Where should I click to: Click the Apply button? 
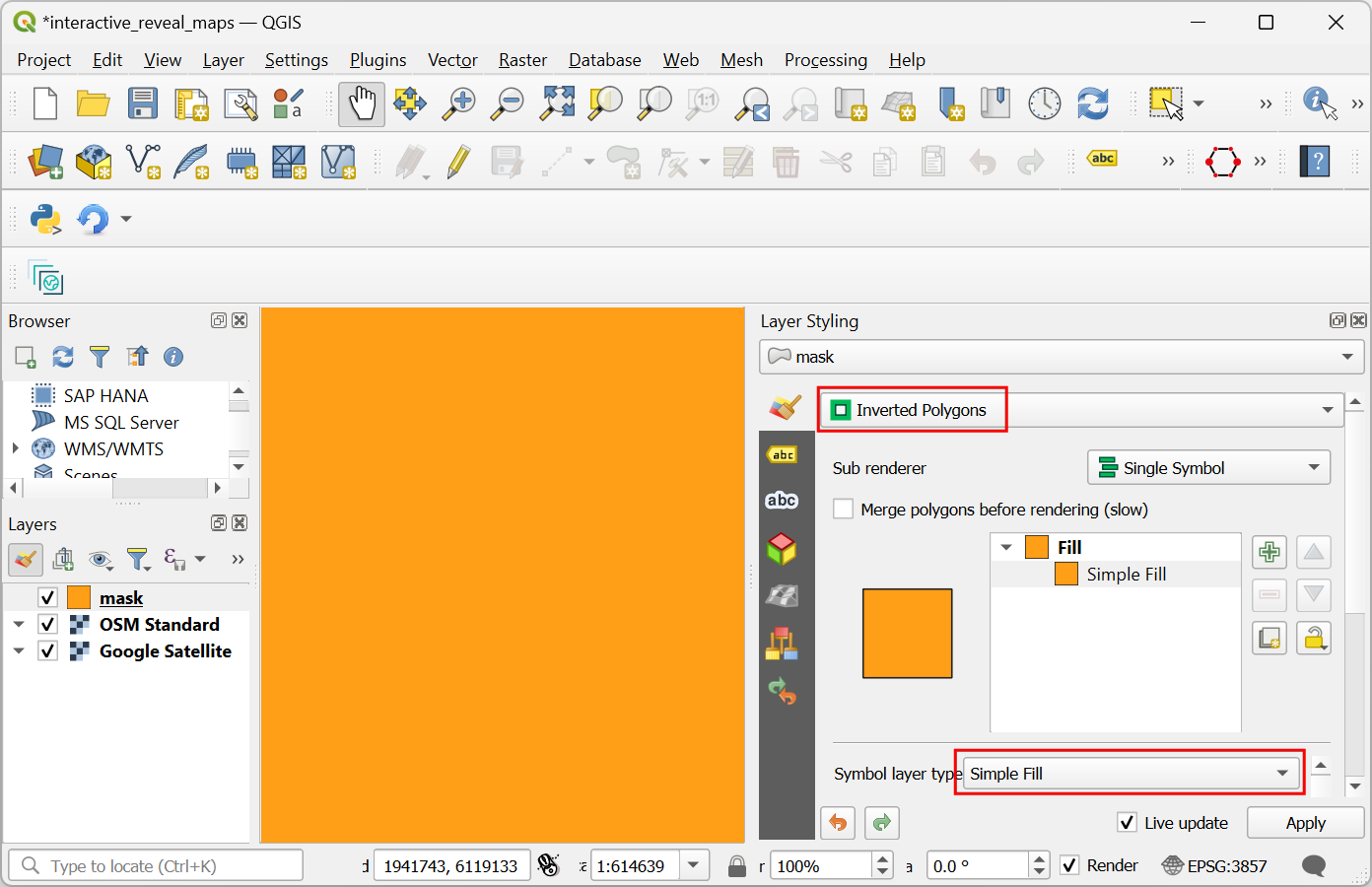tap(1305, 823)
